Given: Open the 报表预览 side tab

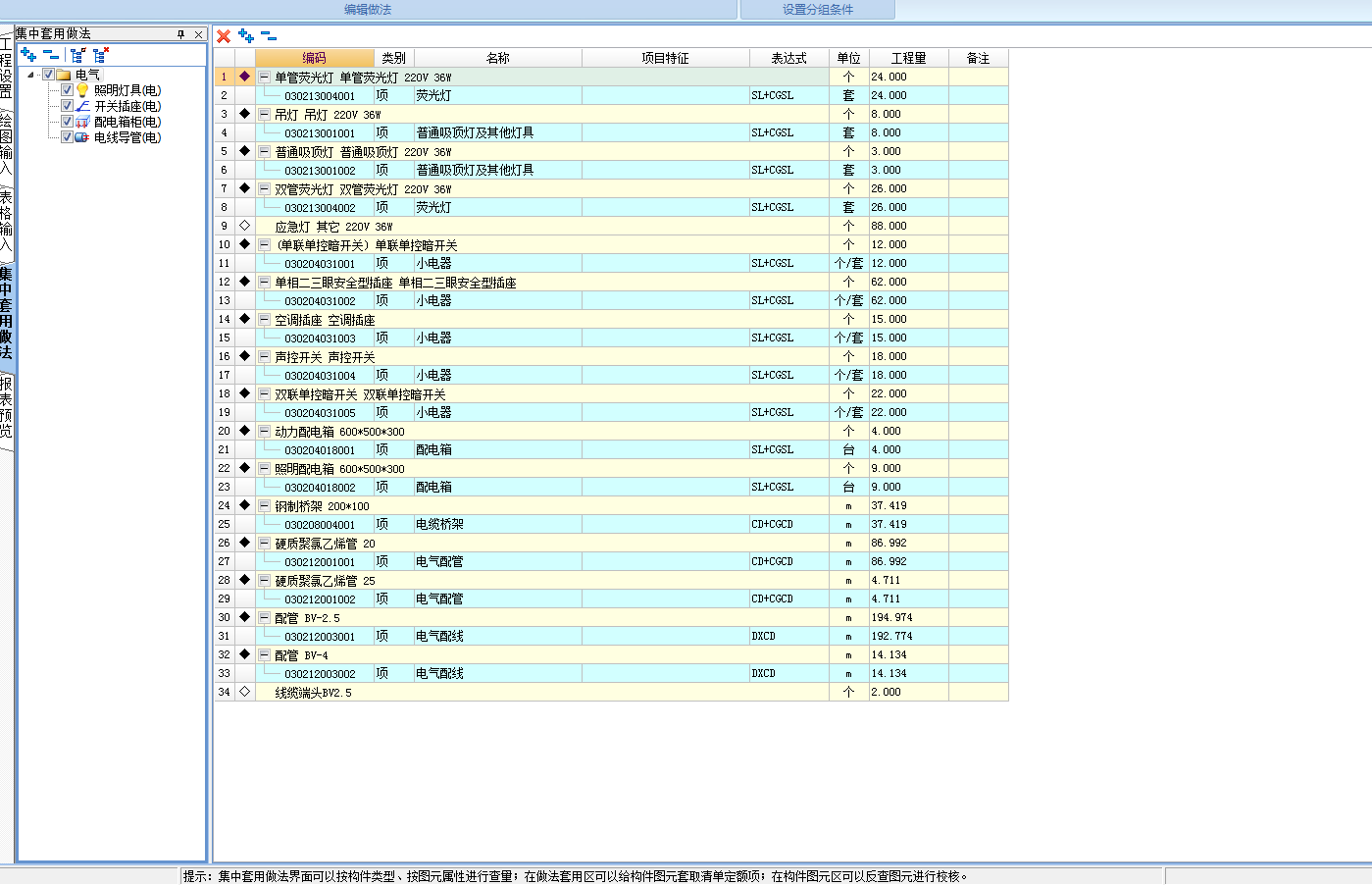Looking at the screenshot, I should click(6, 407).
